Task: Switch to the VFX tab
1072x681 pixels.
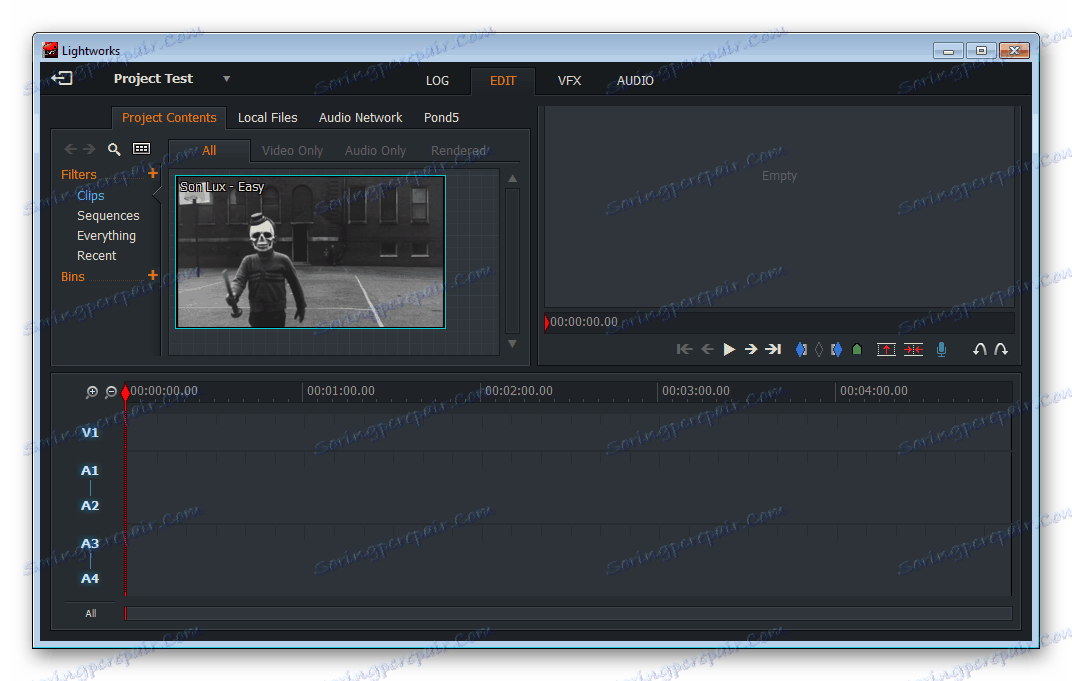Action: point(569,81)
